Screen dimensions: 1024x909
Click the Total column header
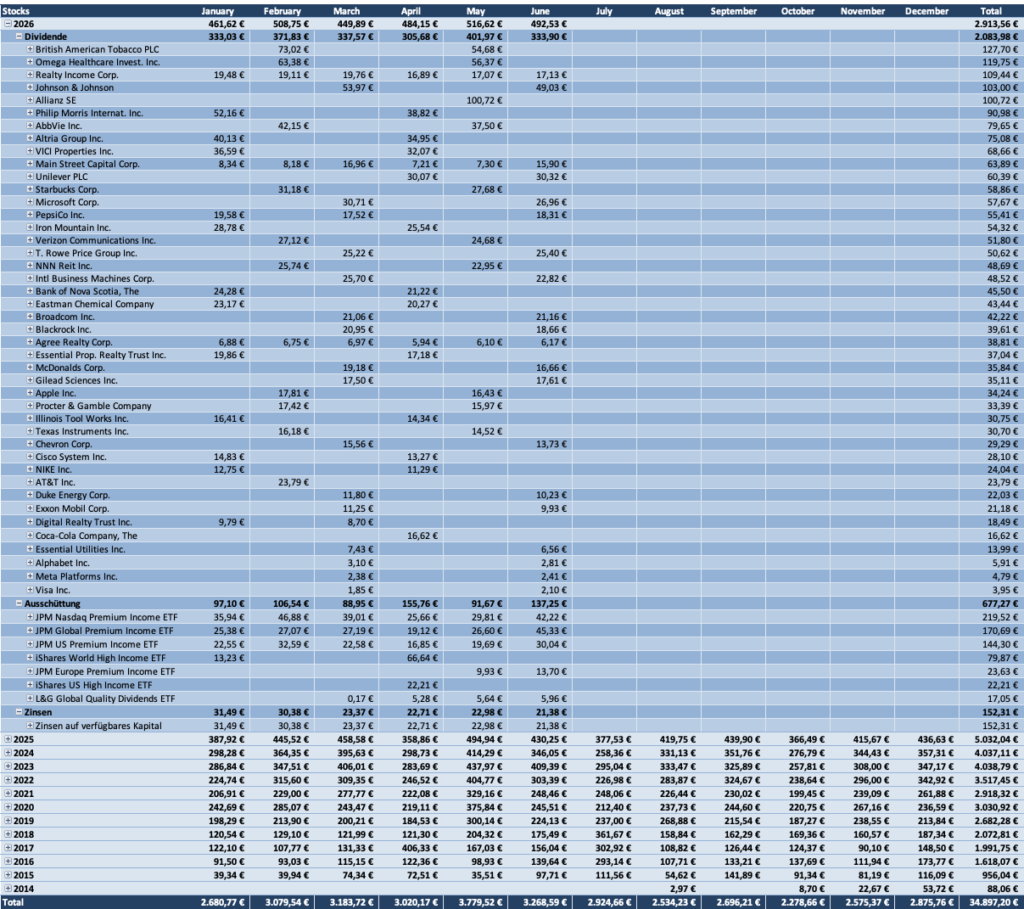991,11
